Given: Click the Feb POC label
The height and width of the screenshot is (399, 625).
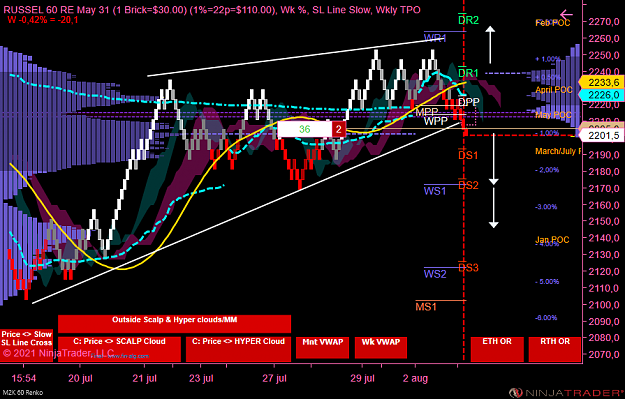Looking at the screenshot, I should [552, 23].
